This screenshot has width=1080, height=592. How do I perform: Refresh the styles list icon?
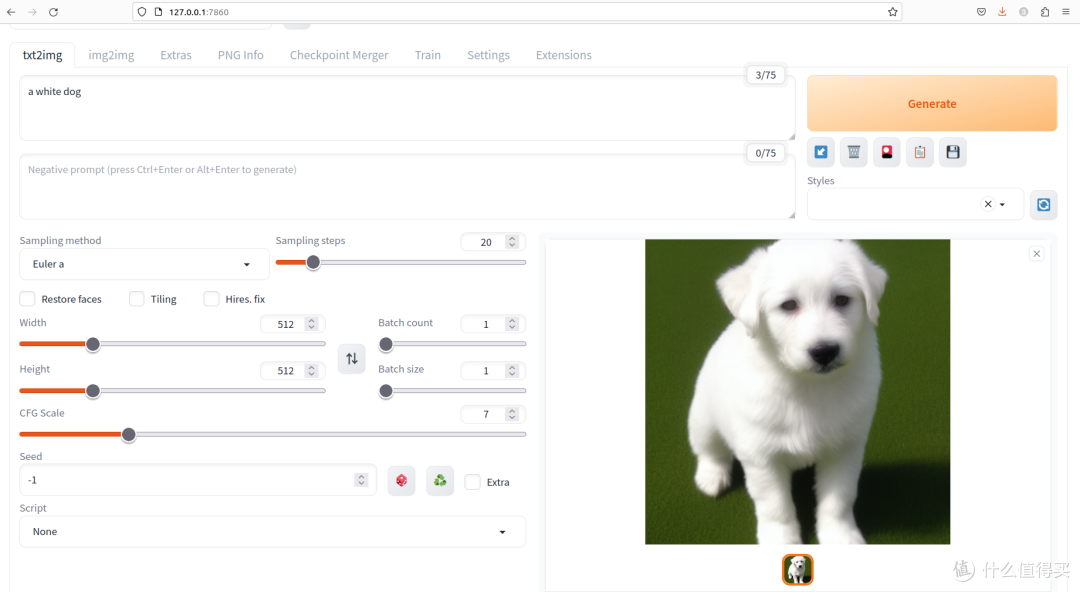[1043, 205]
